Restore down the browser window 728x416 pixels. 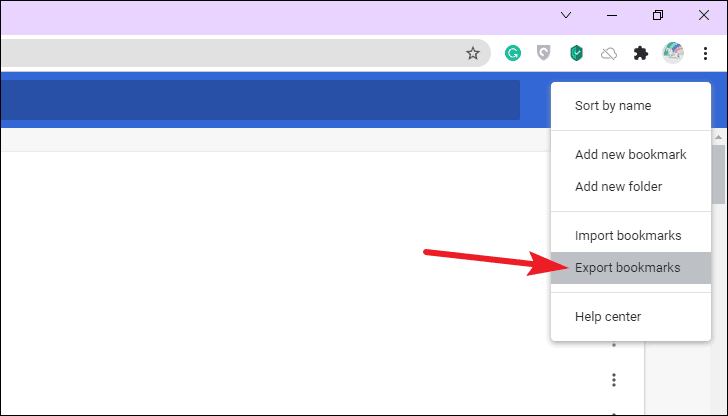pyautogui.click(x=658, y=15)
